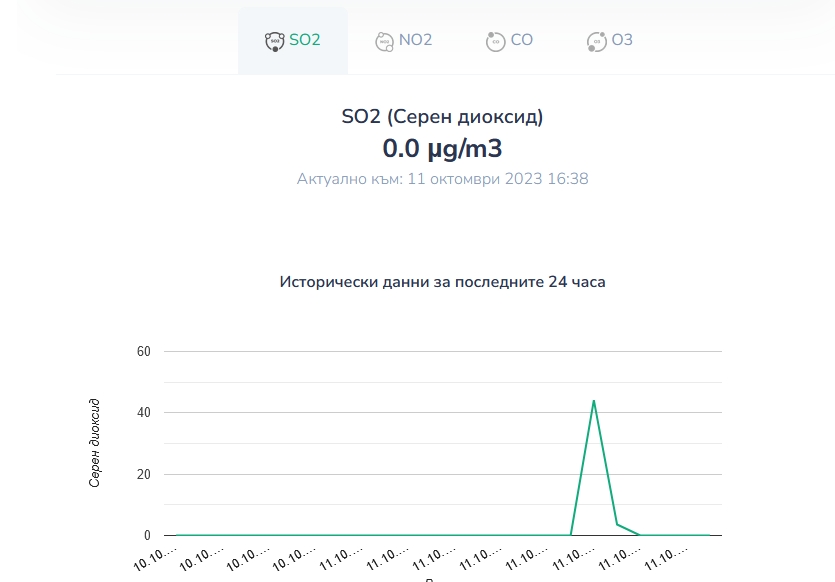
Task: Select the O3 tab label
Action: (622, 40)
